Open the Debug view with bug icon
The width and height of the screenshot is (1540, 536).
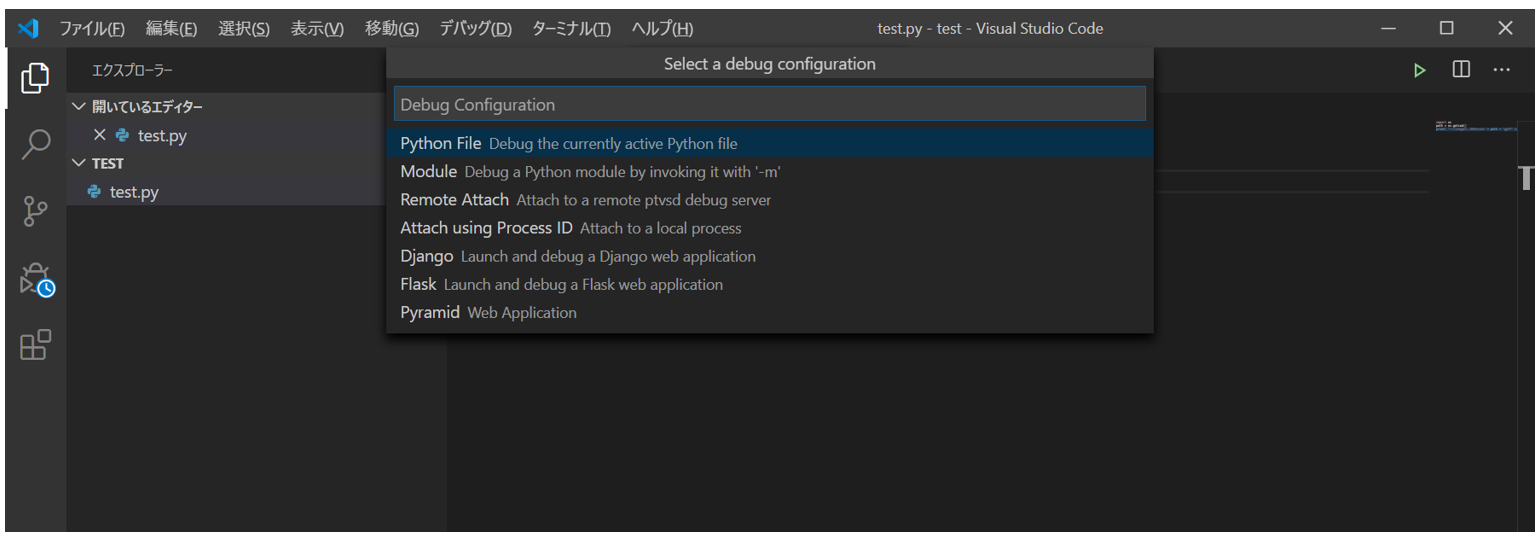36,279
